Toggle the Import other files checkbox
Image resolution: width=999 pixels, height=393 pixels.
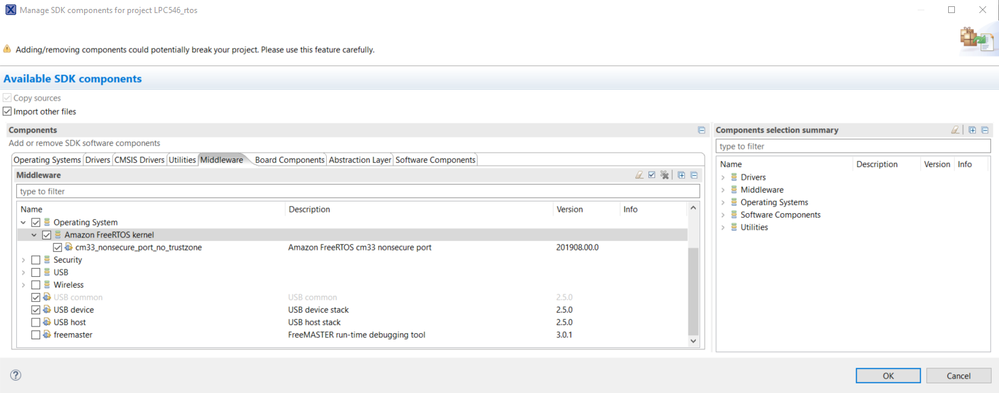7,111
